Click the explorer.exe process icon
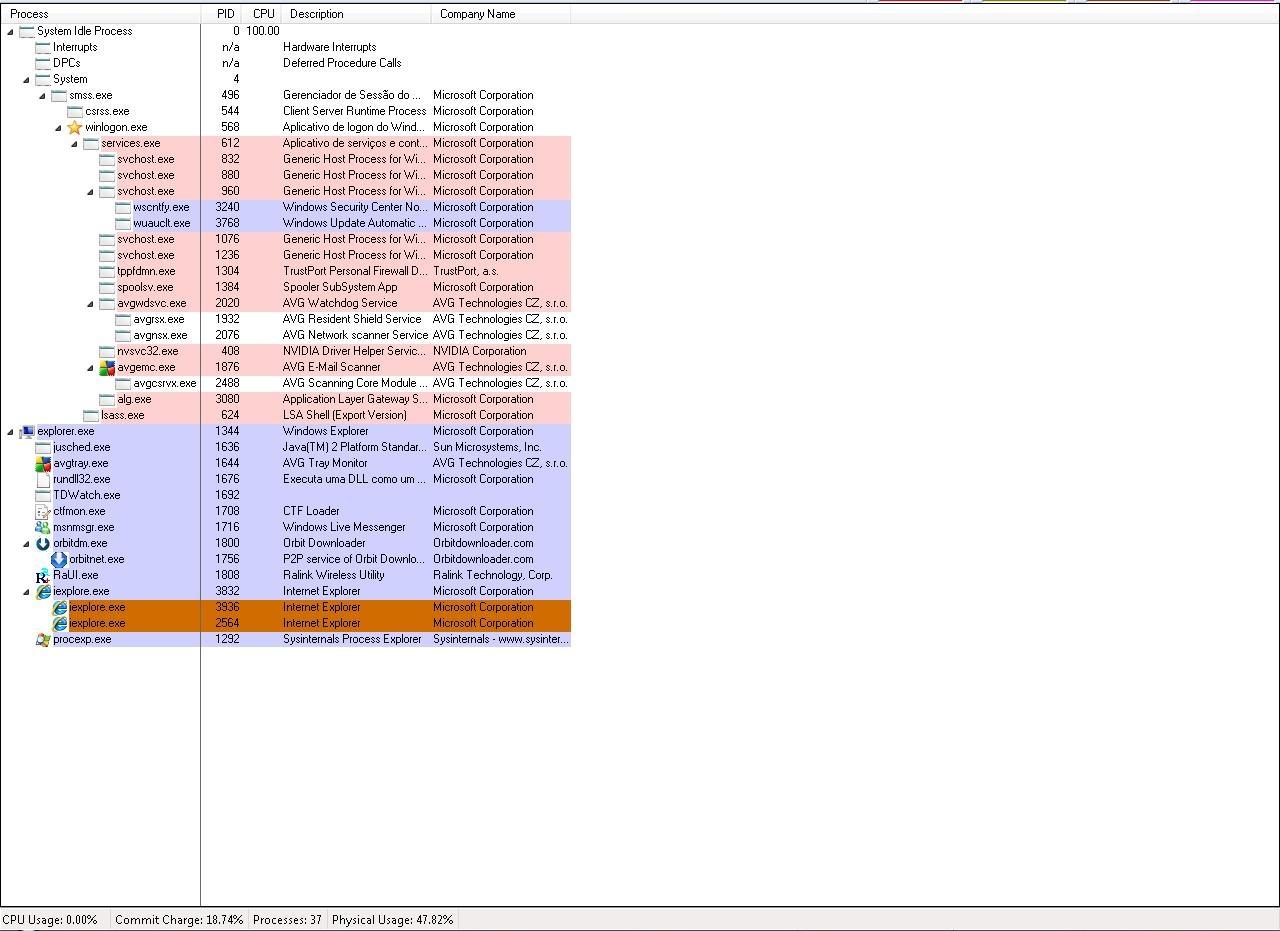The width and height of the screenshot is (1280, 931). [x=27, y=431]
